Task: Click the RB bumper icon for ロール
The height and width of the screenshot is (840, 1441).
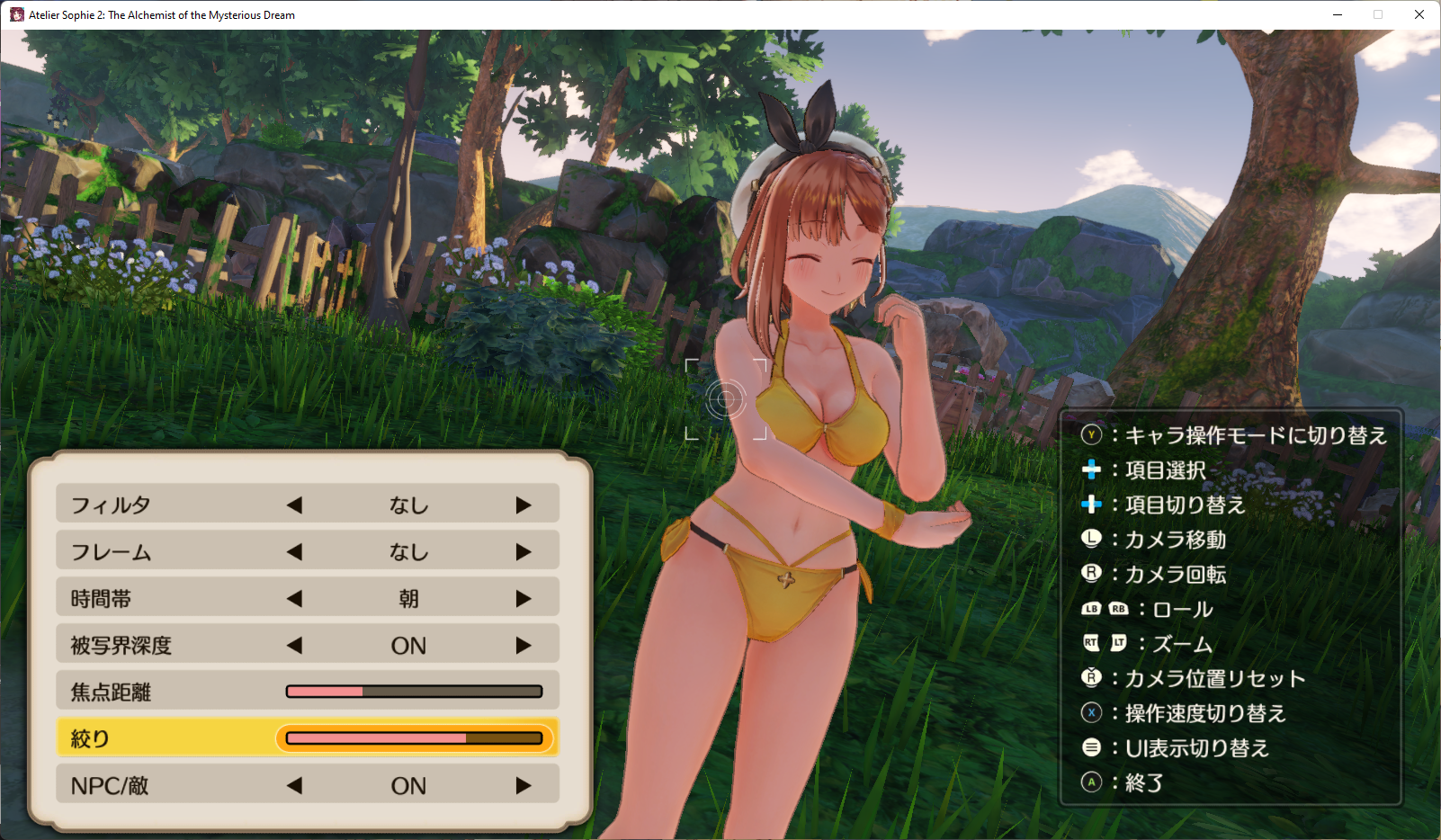Action: pyautogui.click(x=1118, y=609)
